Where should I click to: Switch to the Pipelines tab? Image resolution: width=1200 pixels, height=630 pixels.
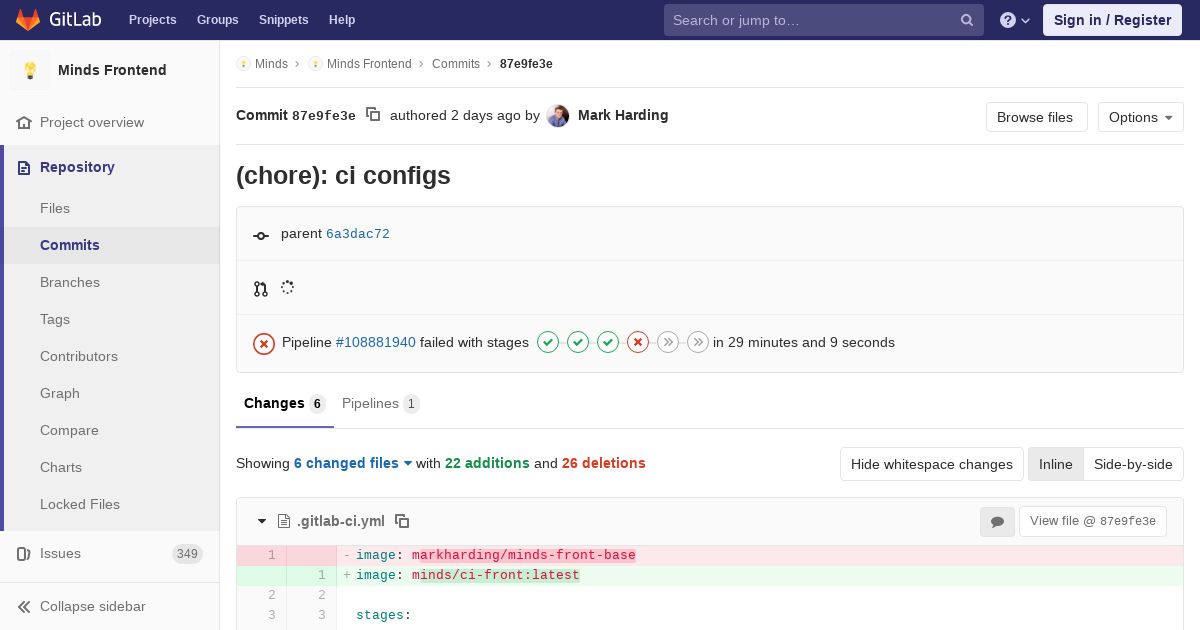(x=380, y=403)
